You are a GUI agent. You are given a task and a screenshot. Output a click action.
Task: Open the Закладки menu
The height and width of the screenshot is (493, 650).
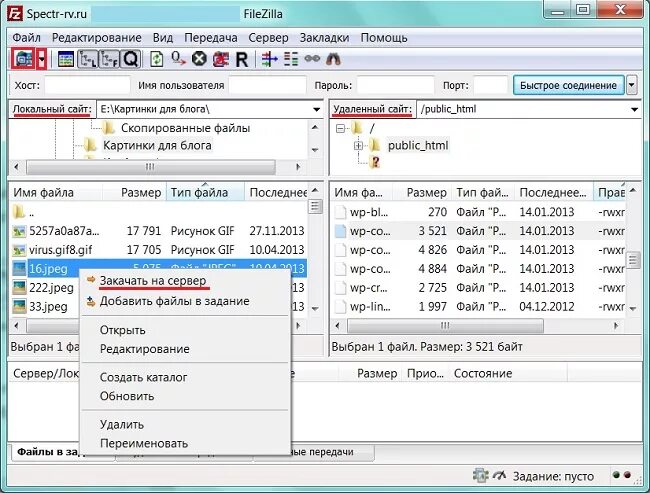pyautogui.click(x=324, y=38)
